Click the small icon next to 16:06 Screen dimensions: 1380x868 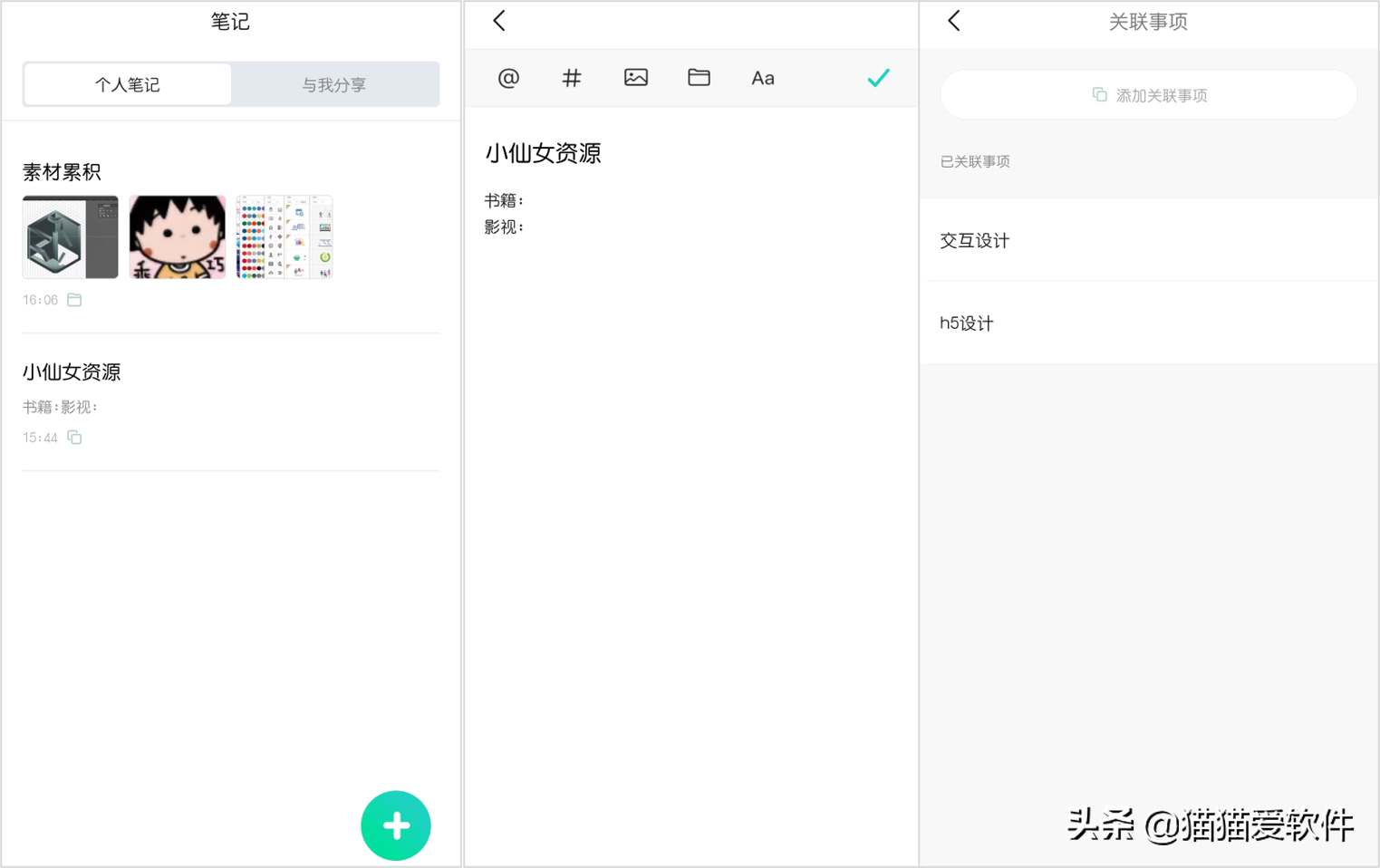[73, 299]
